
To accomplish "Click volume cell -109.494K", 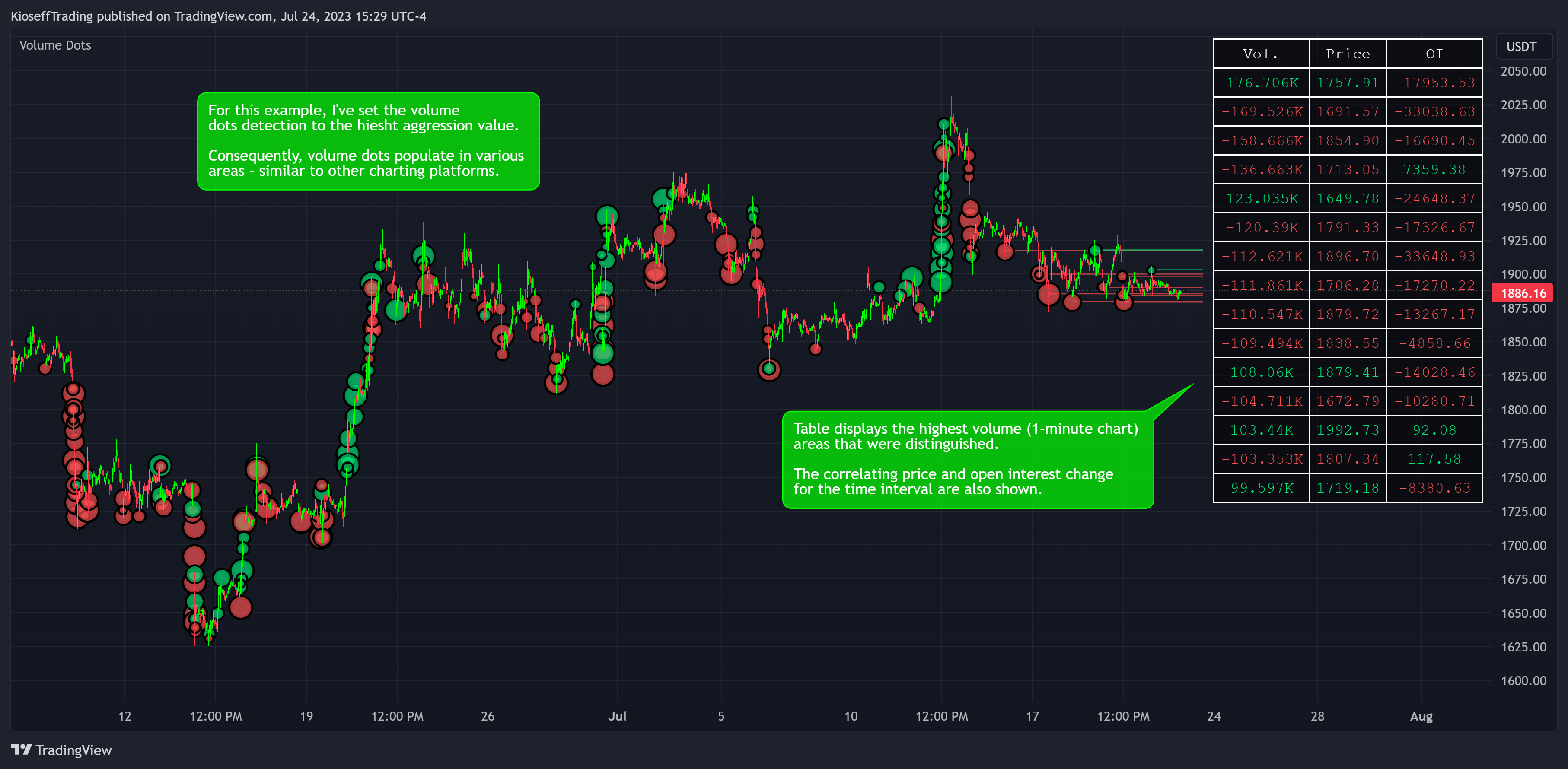I will 1261,343.
